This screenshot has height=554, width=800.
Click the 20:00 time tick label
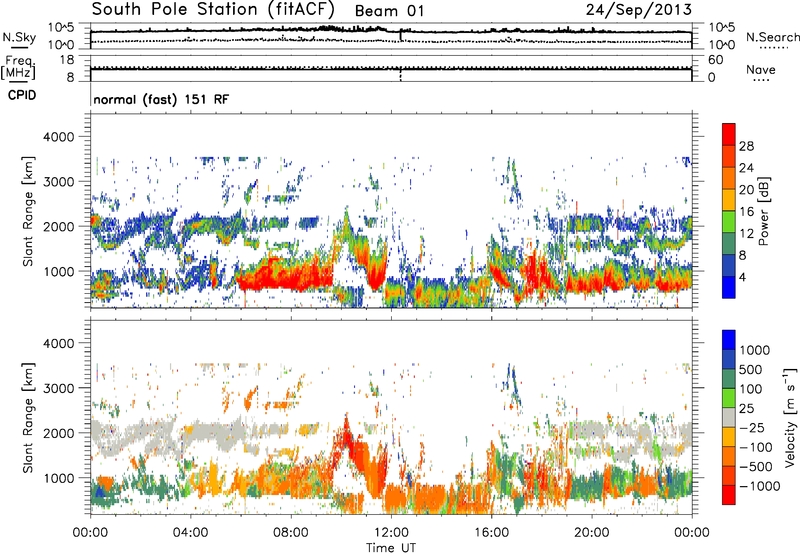(591, 533)
